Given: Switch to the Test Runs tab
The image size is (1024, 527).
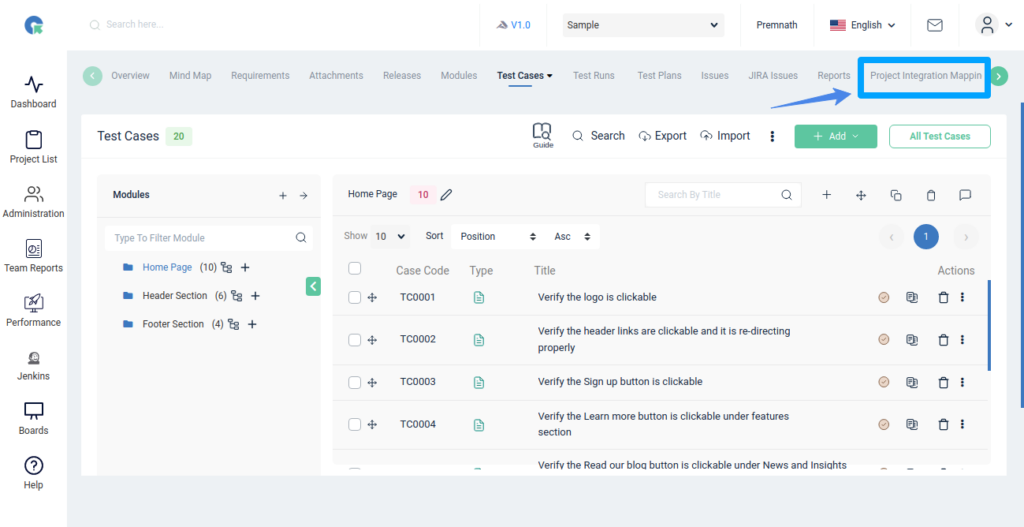Looking at the screenshot, I should (x=593, y=76).
